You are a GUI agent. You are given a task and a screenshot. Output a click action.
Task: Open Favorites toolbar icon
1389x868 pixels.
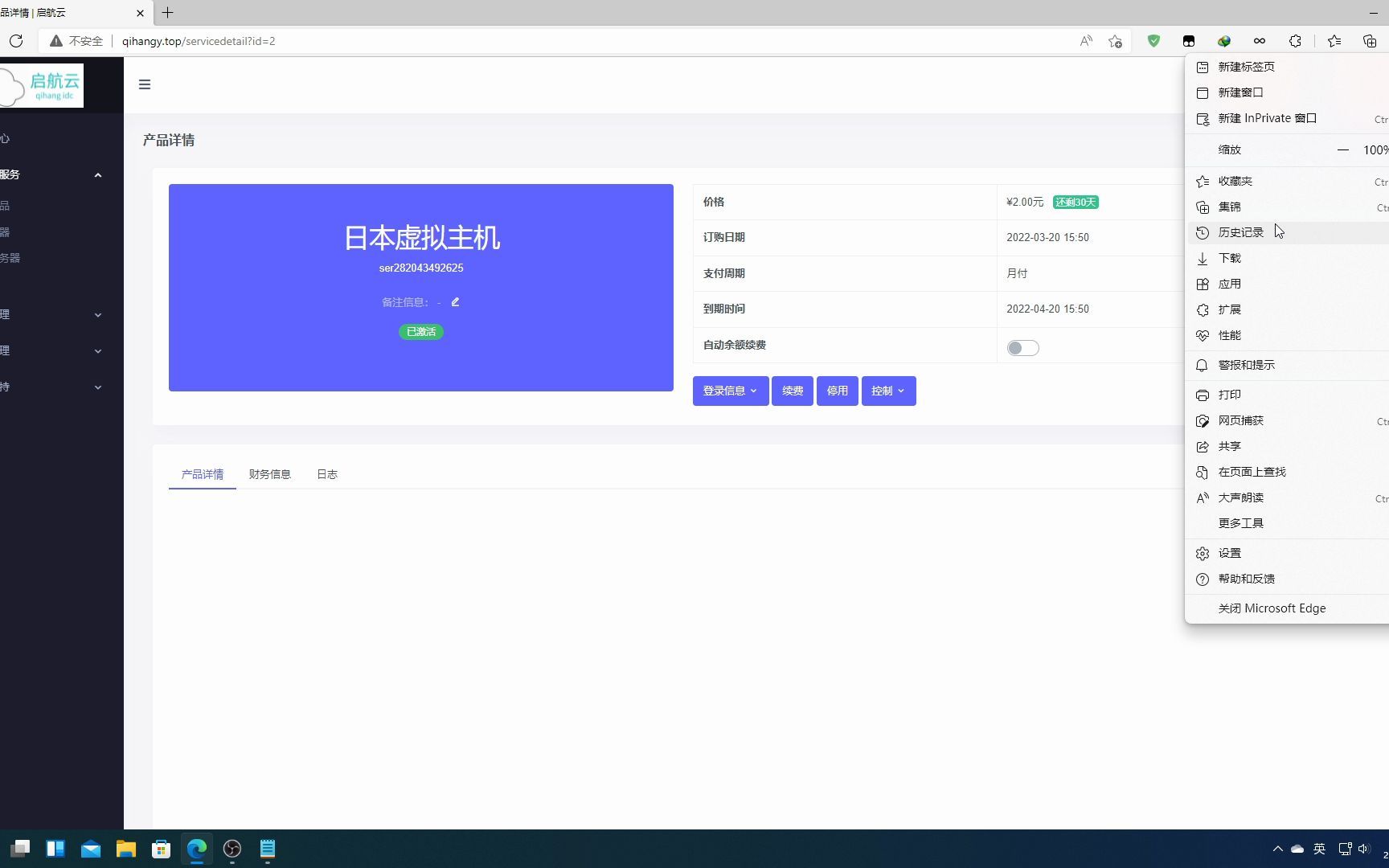click(1334, 41)
